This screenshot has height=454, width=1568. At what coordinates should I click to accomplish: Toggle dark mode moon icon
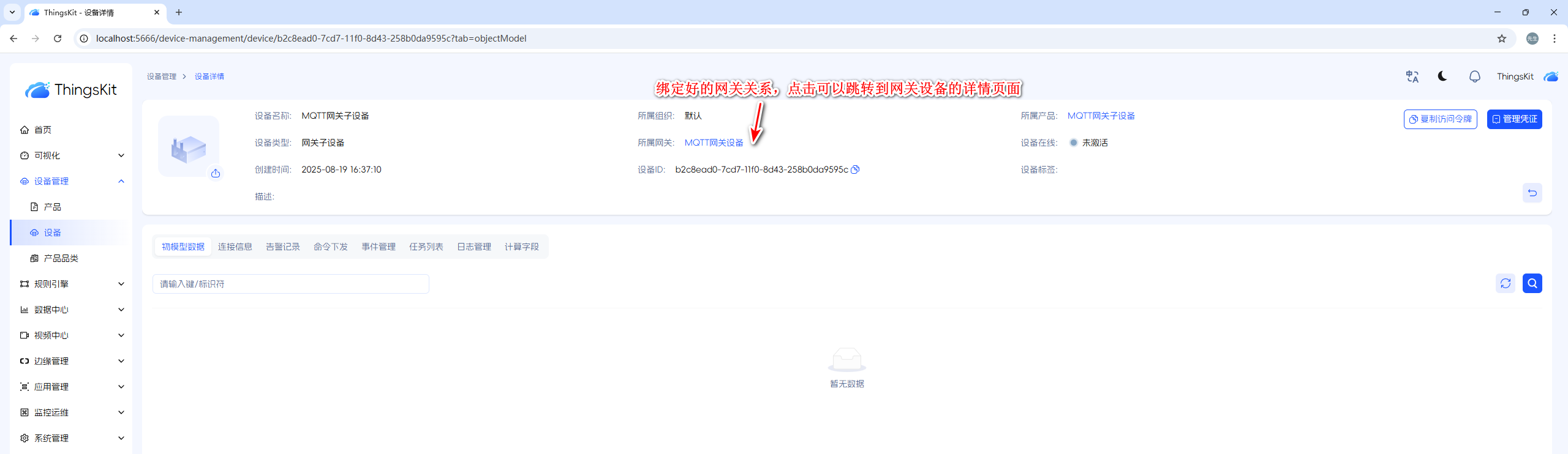[x=1442, y=76]
